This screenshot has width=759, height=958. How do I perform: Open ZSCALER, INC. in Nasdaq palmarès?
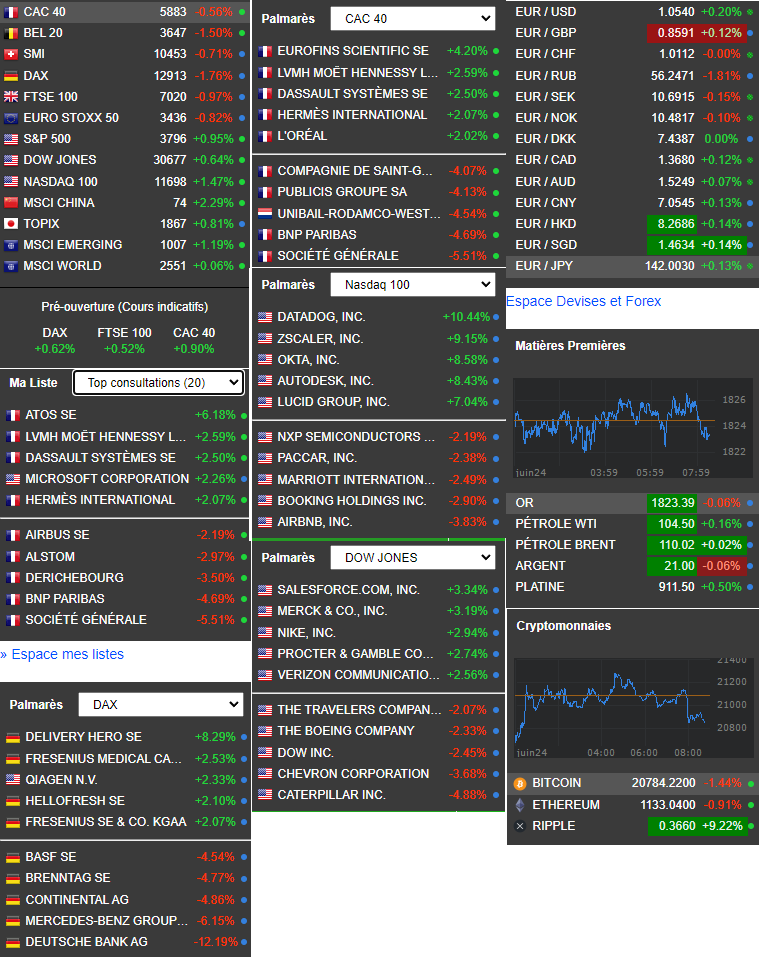point(378,338)
